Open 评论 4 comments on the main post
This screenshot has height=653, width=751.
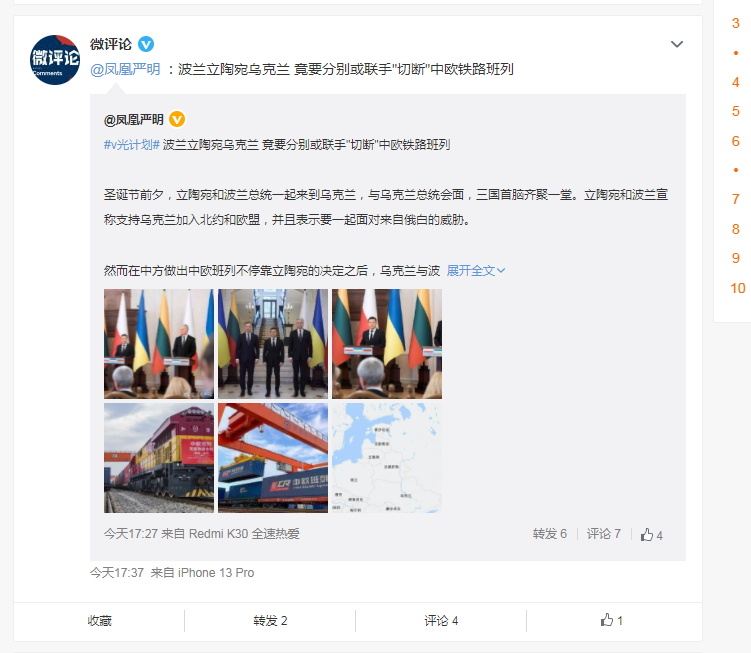click(x=441, y=621)
